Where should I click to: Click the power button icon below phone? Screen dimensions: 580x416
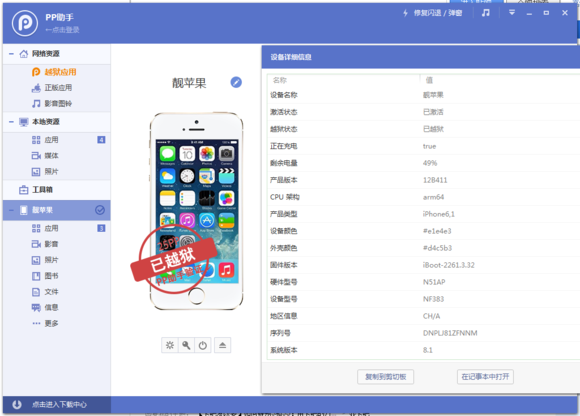pos(203,345)
